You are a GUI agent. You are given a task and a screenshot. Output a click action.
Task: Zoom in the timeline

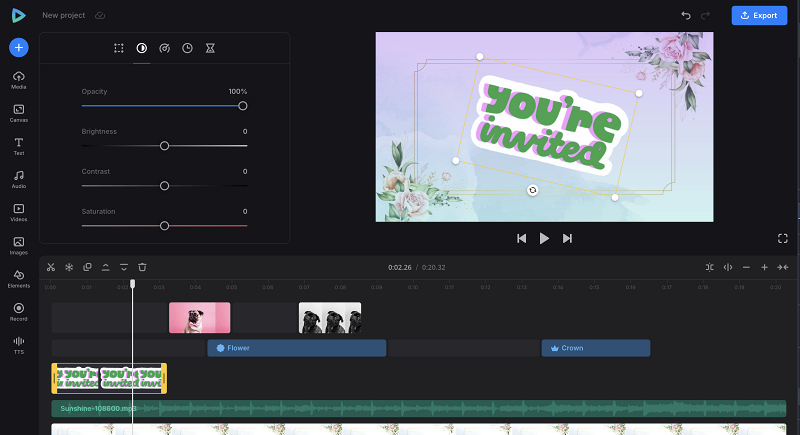pos(764,267)
